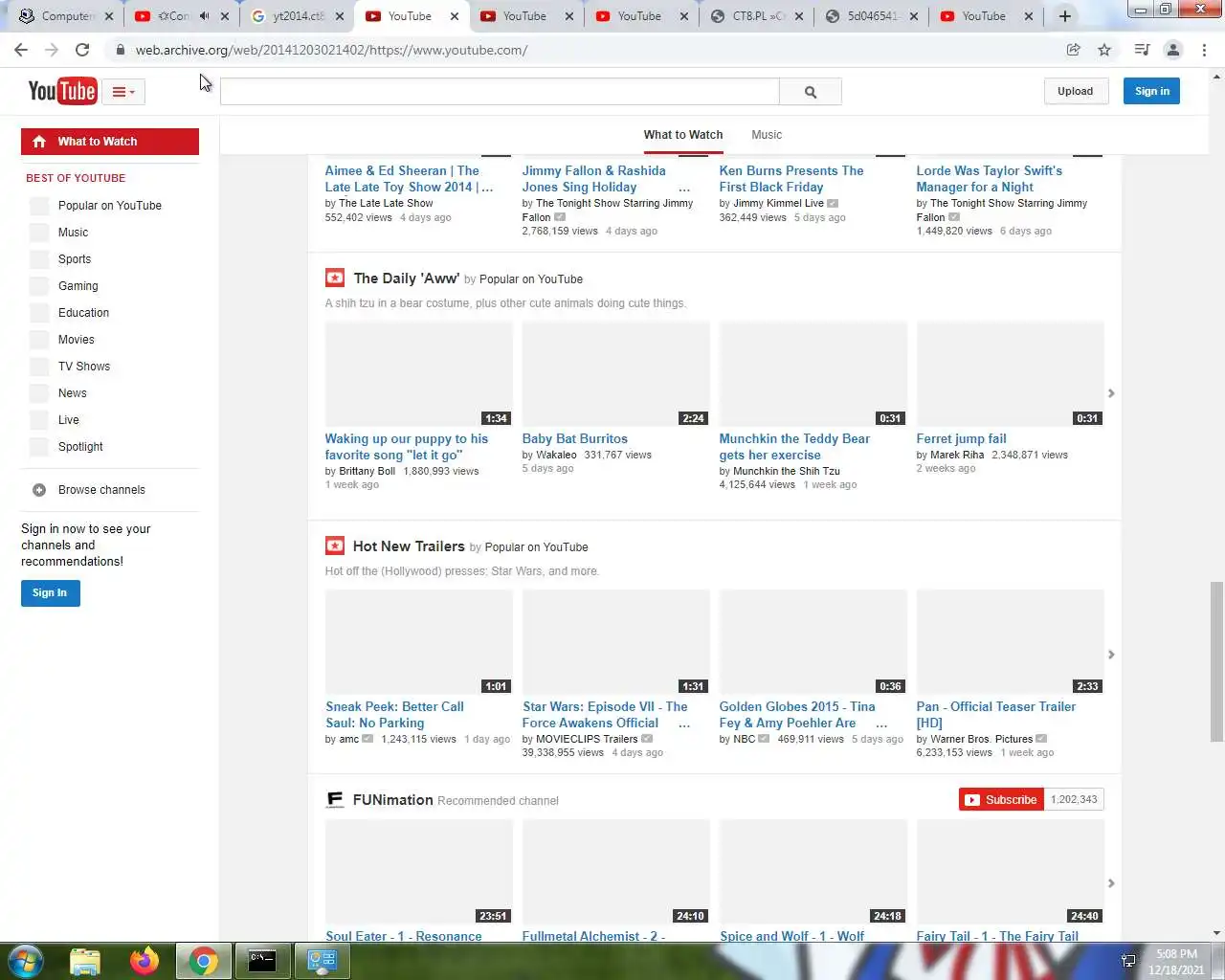This screenshot has height=980, width=1225.
Task: Open the TV Shows sidebar category
Action: (83, 367)
